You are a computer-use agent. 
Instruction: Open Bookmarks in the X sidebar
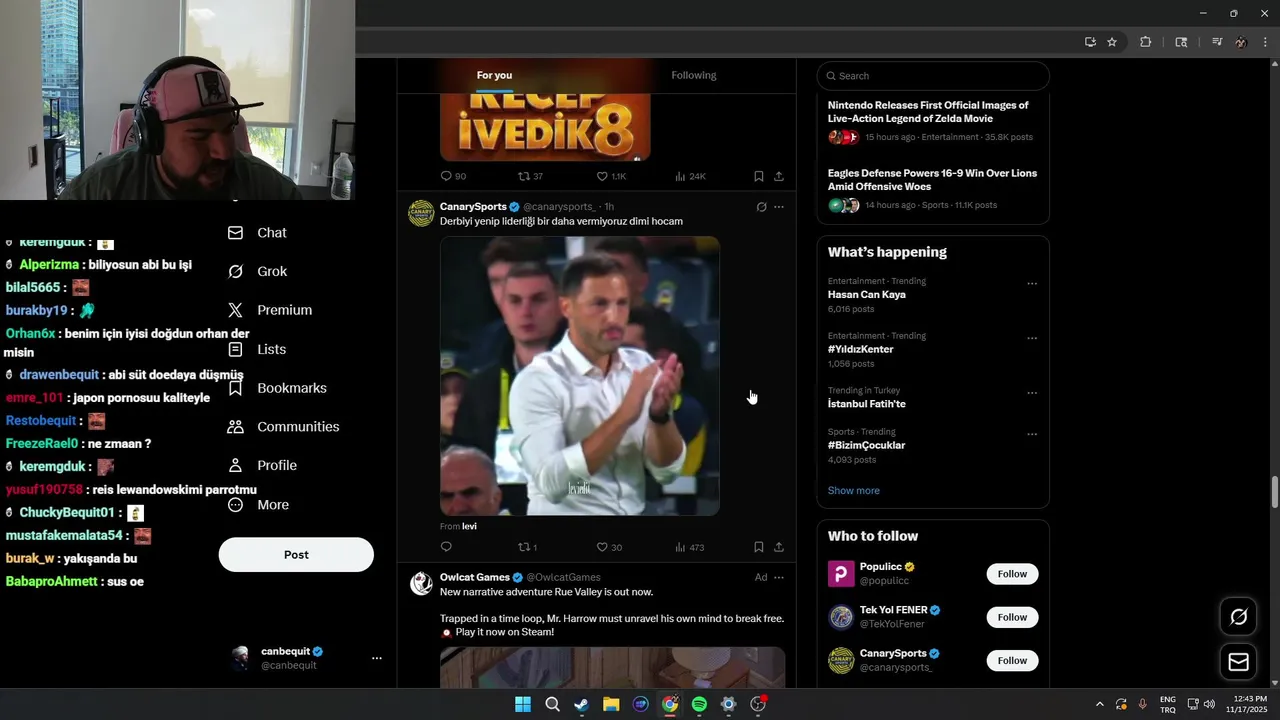tap(277, 388)
